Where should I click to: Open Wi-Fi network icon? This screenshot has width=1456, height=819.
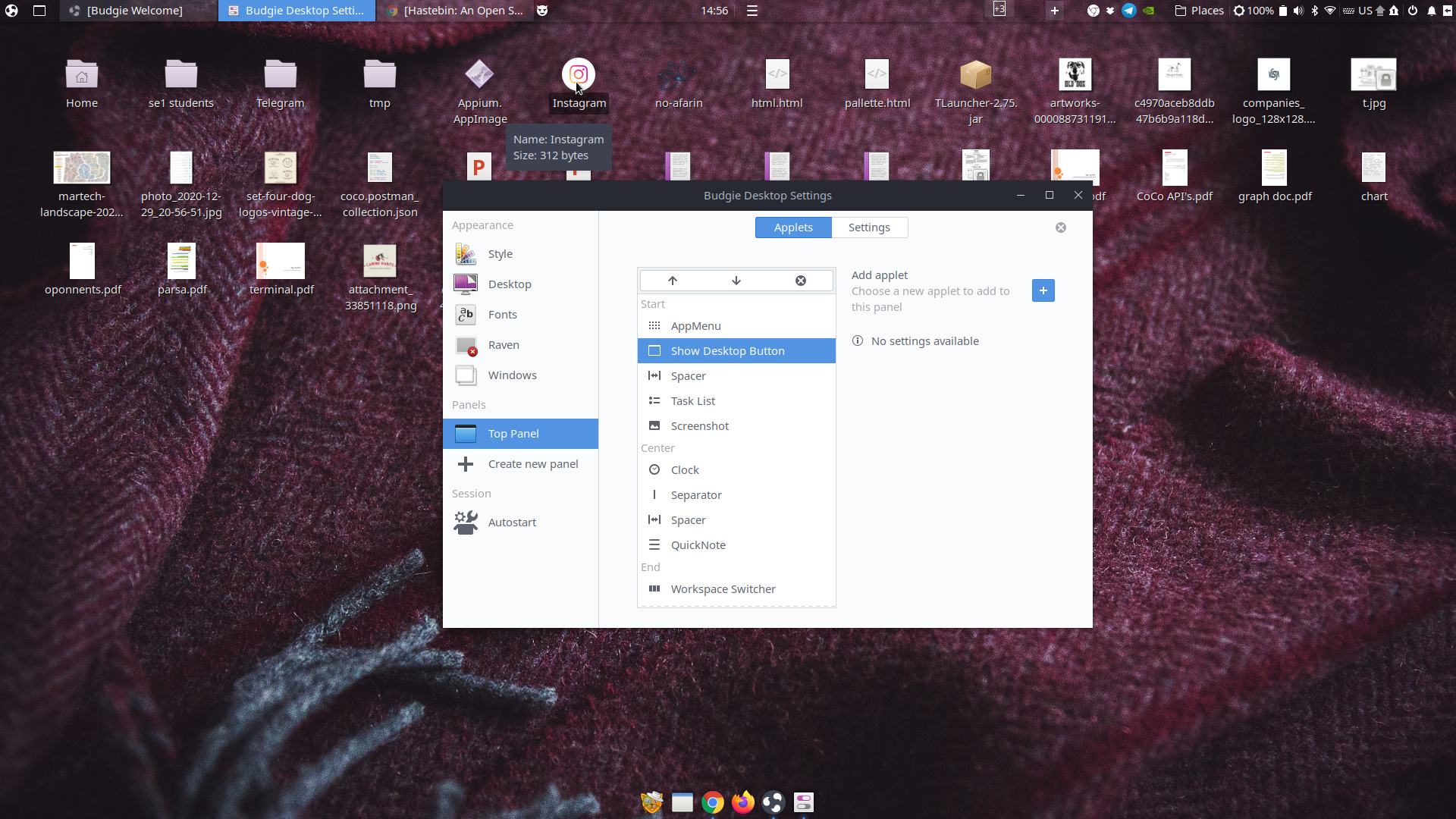pos(1330,11)
